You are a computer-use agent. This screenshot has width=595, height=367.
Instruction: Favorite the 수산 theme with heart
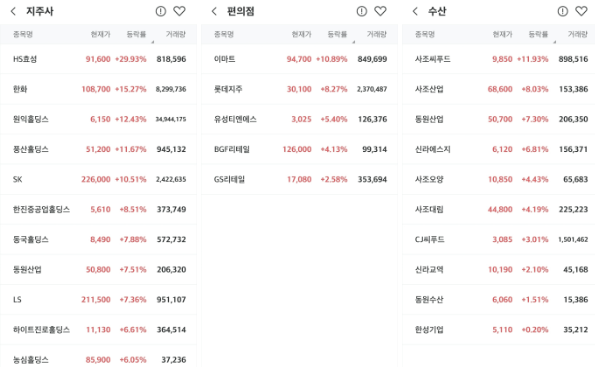point(581,11)
